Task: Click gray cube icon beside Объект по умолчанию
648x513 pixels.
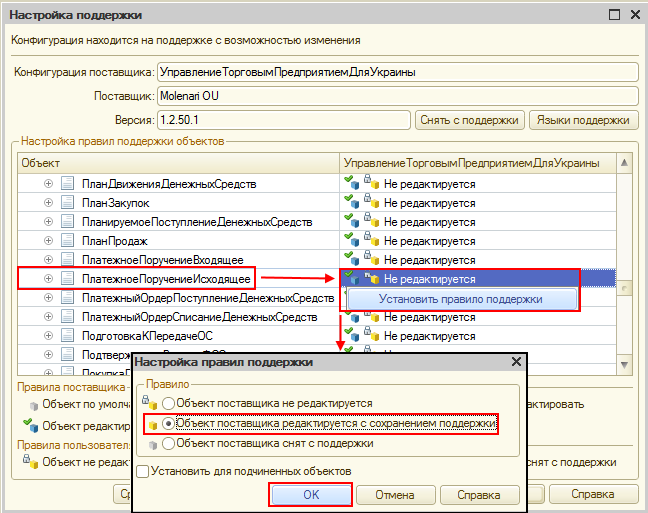Action: pos(34,406)
